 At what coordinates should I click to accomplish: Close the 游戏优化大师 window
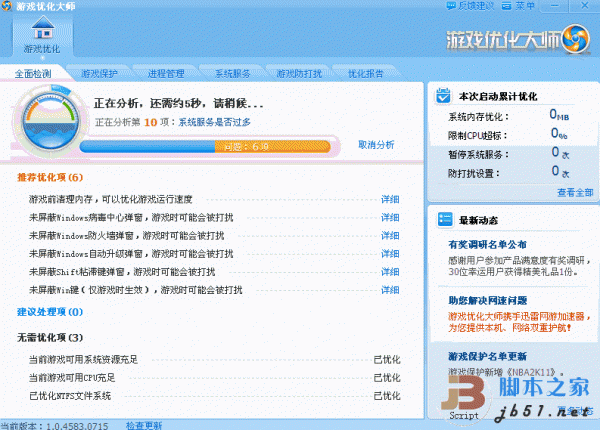pyautogui.click(x=585, y=6)
